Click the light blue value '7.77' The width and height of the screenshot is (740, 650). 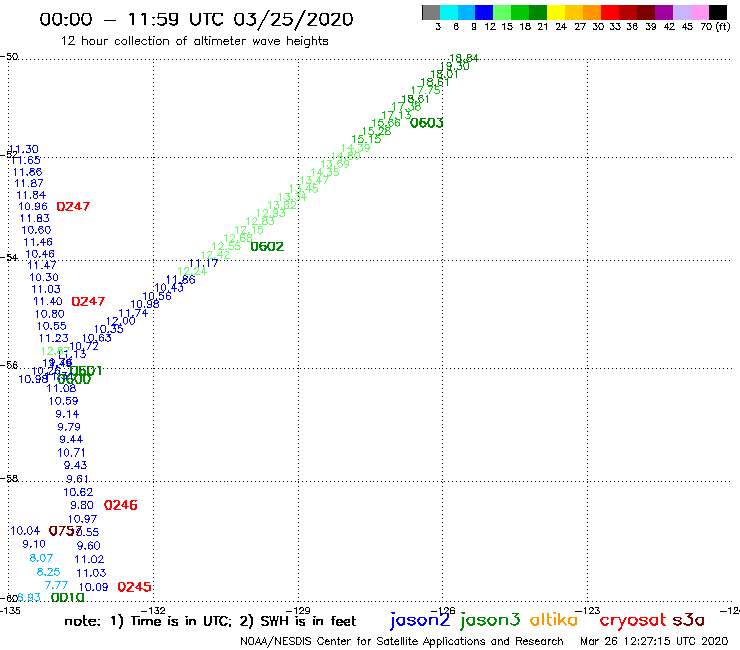[x=56, y=585]
